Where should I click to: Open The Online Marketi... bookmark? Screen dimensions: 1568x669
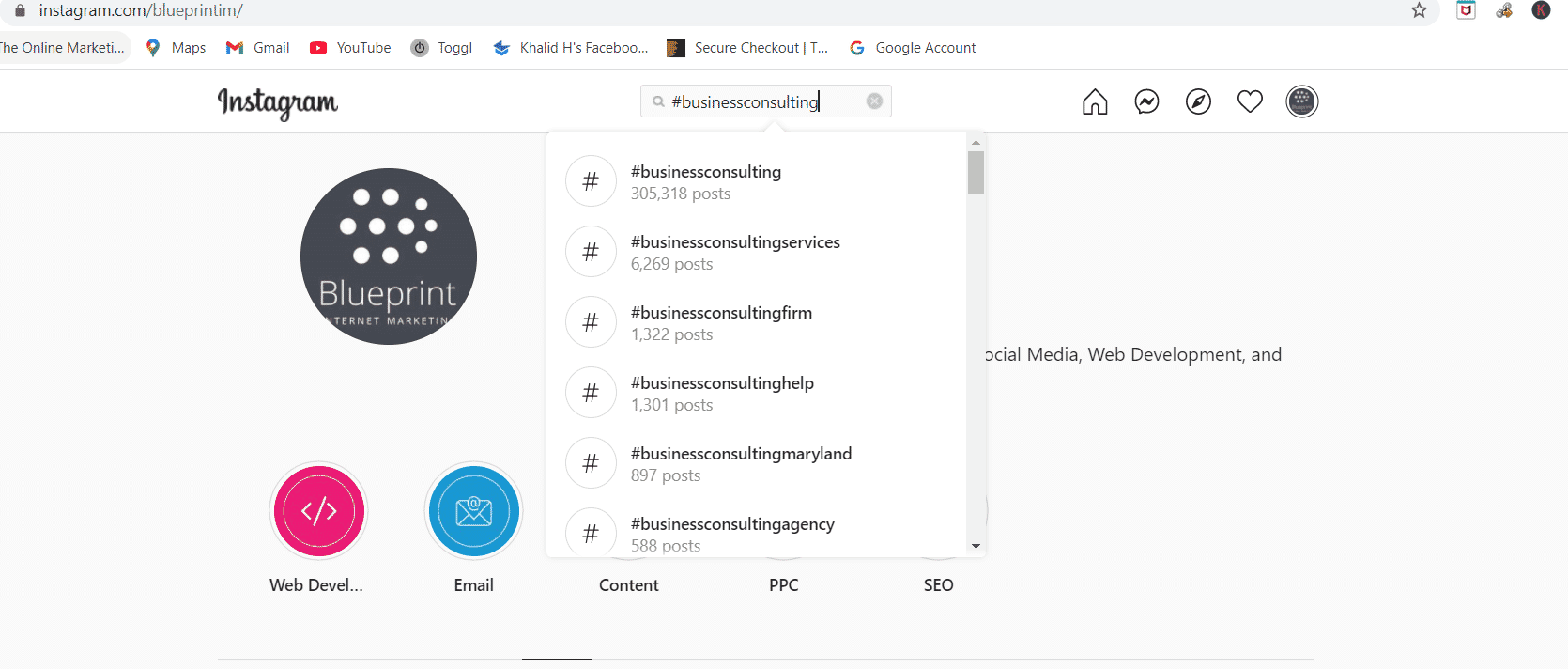click(62, 48)
